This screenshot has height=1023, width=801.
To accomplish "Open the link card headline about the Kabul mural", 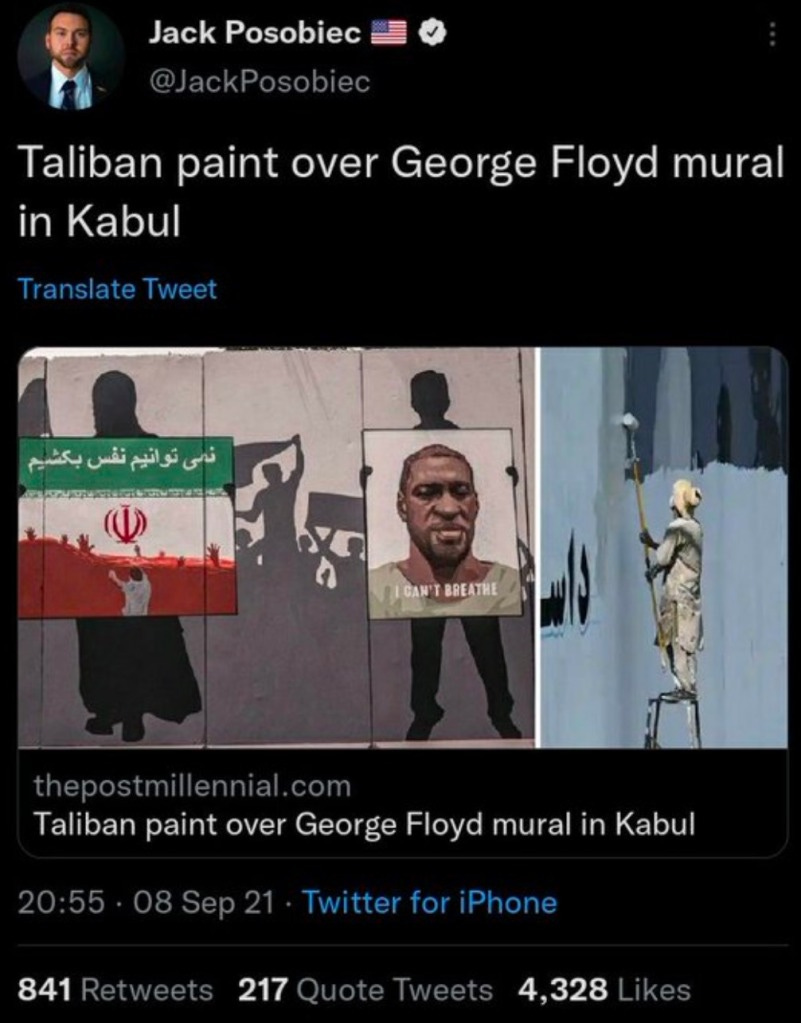I will (364, 824).
